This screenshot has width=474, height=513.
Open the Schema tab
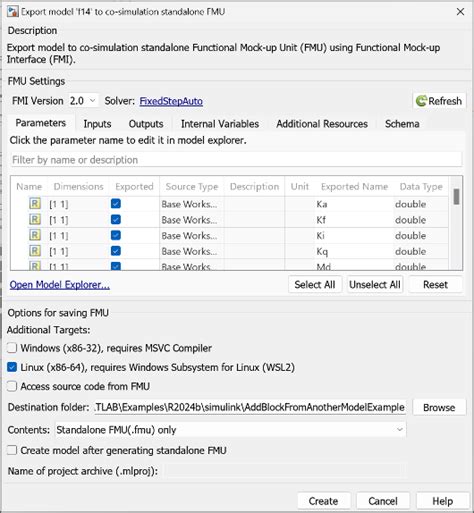402,124
